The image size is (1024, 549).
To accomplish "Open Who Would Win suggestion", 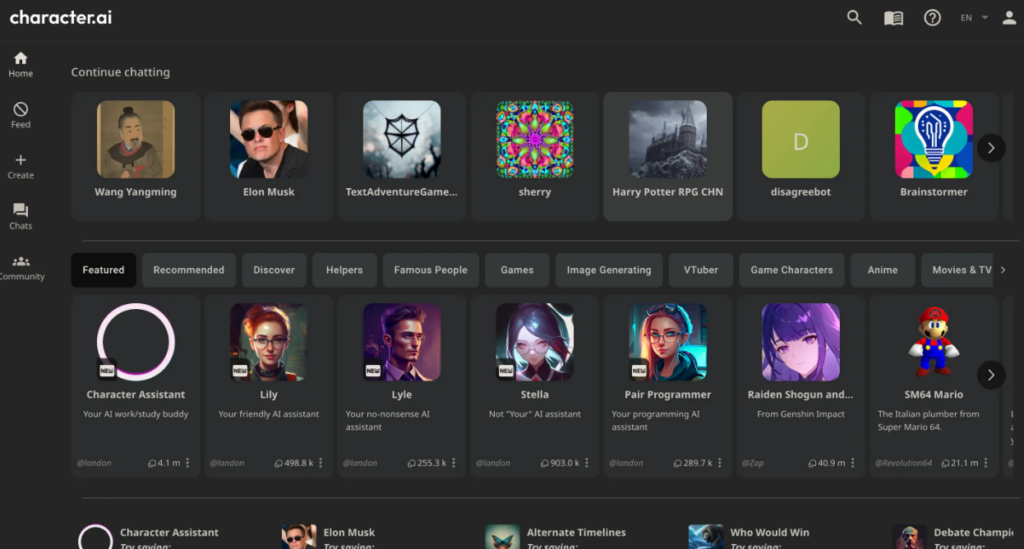I will tap(749, 537).
